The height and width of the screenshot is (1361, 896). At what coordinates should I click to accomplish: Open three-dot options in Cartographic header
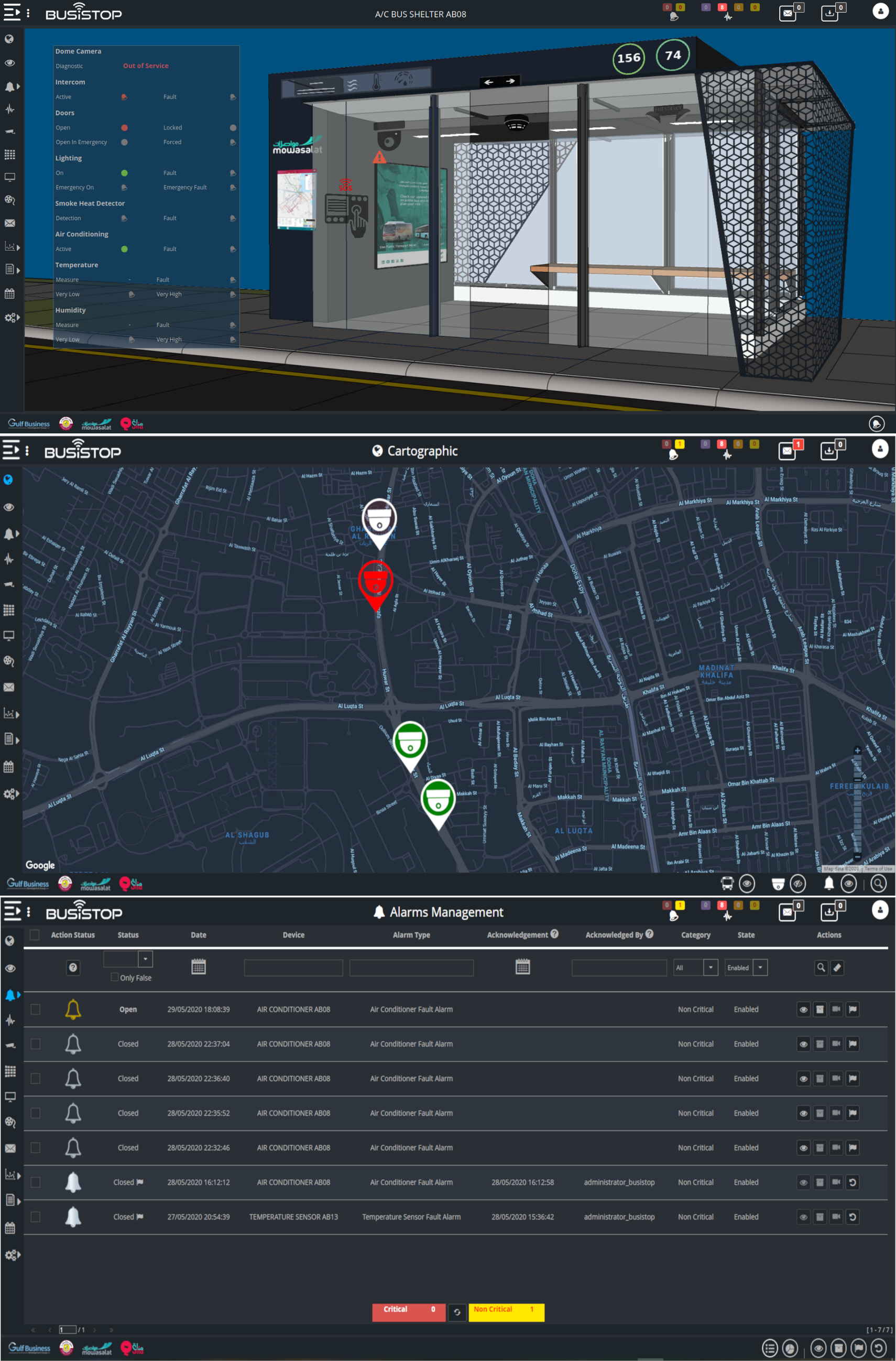(x=27, y=451)
